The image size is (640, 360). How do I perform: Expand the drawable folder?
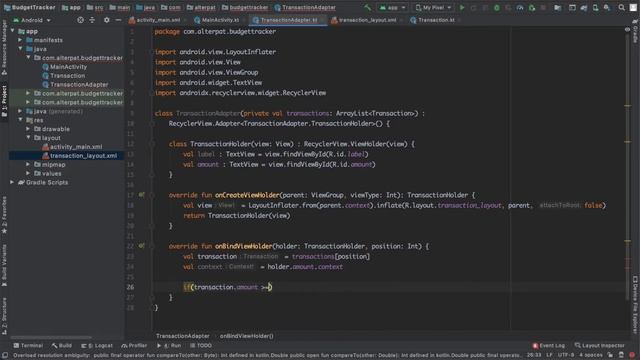(28, 129)
